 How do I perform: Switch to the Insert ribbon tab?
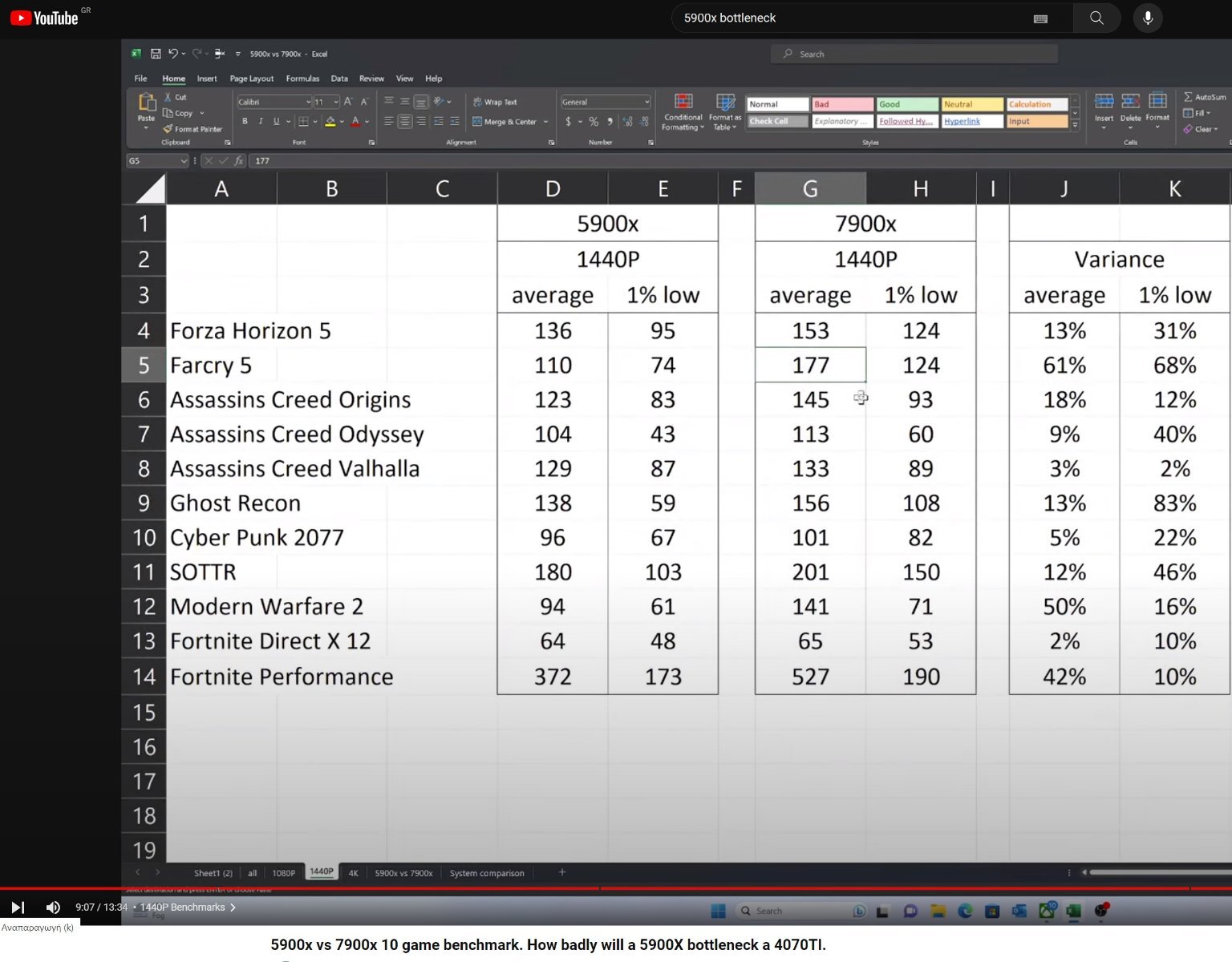point(207,79)
